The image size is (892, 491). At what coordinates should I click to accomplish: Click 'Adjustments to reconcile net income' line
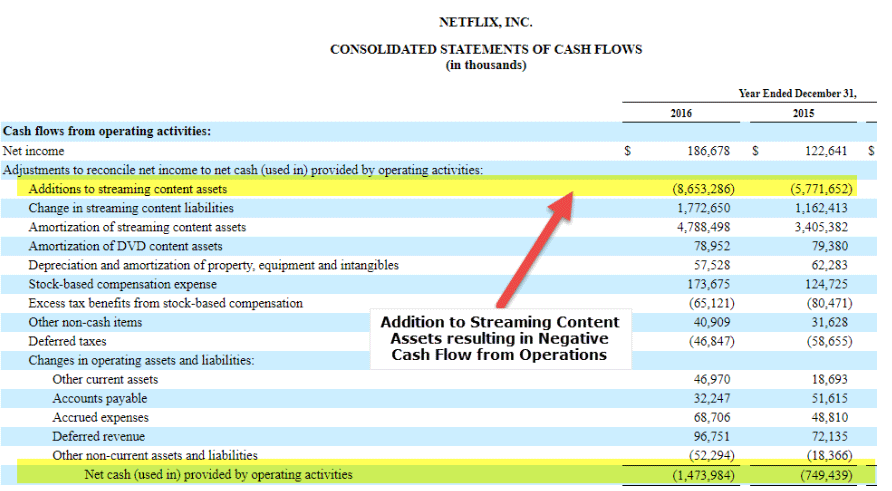click(243, 170)
